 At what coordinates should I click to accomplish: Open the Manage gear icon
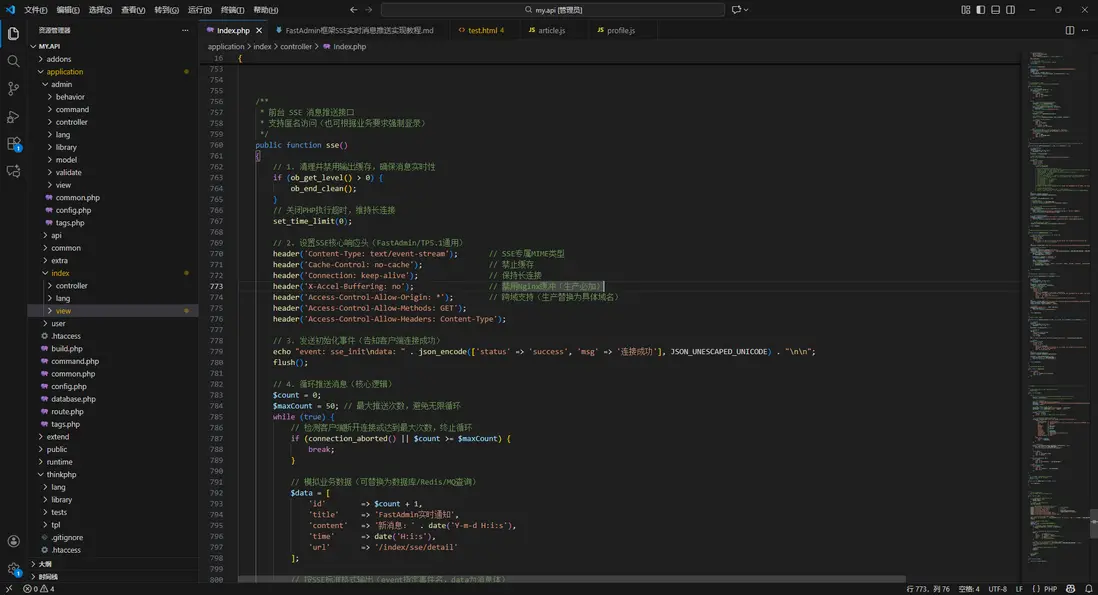(13, 569)
